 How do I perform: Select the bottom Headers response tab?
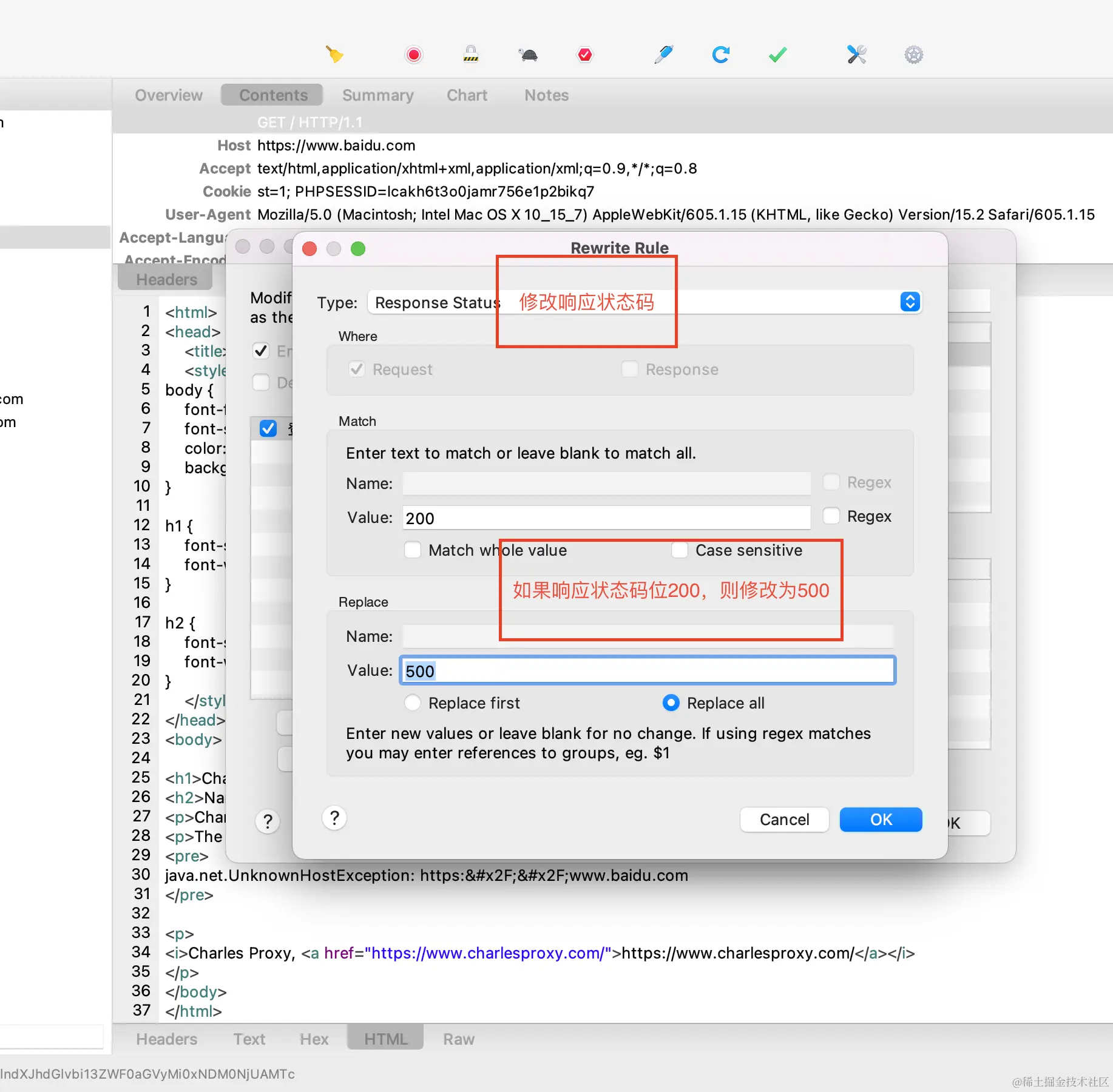166,1039
